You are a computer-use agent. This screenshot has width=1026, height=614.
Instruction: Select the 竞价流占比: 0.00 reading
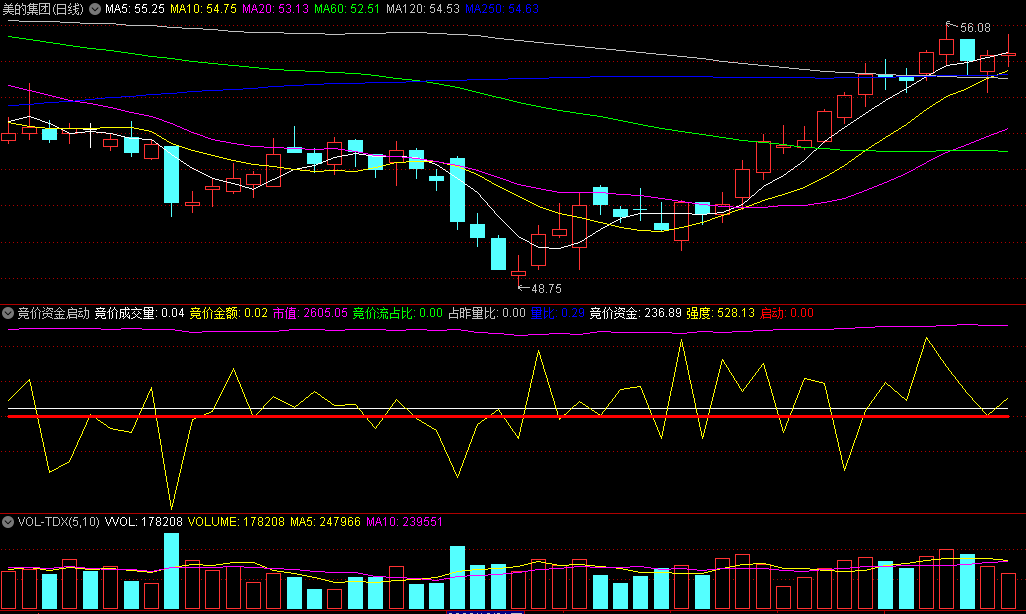[398, 314]
